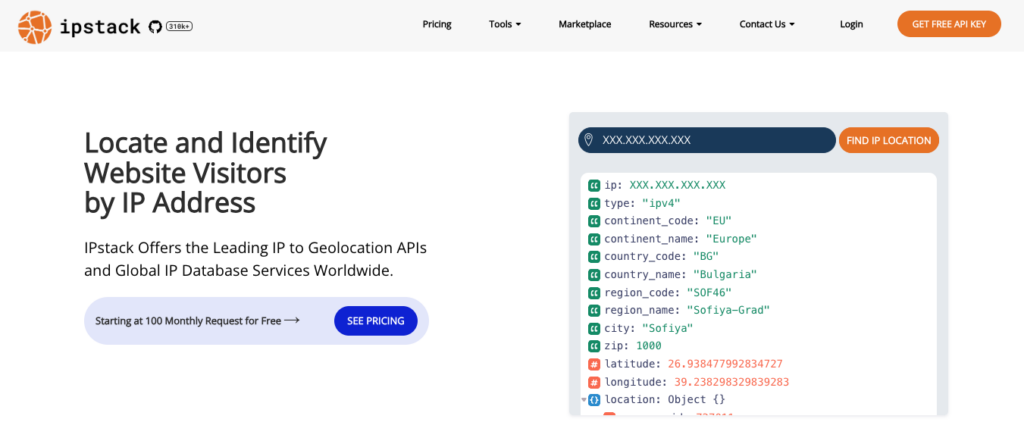Click the Login link
This screenshot has height=444, width=1024.
(851, 24)
